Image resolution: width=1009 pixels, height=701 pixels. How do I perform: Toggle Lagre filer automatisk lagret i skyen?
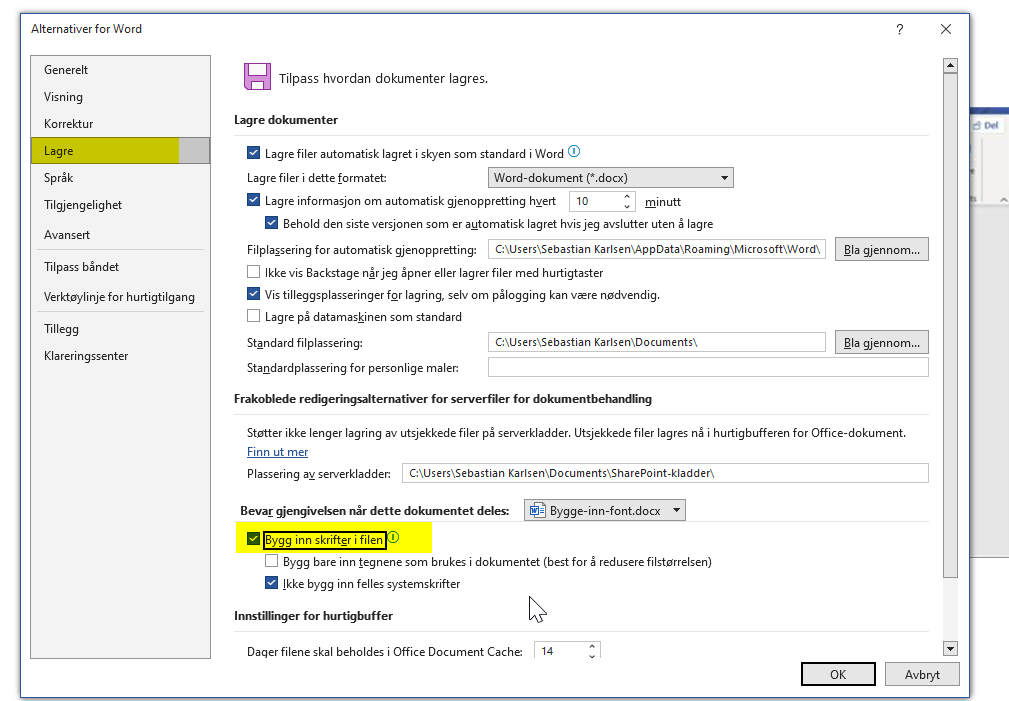point(254,153)
